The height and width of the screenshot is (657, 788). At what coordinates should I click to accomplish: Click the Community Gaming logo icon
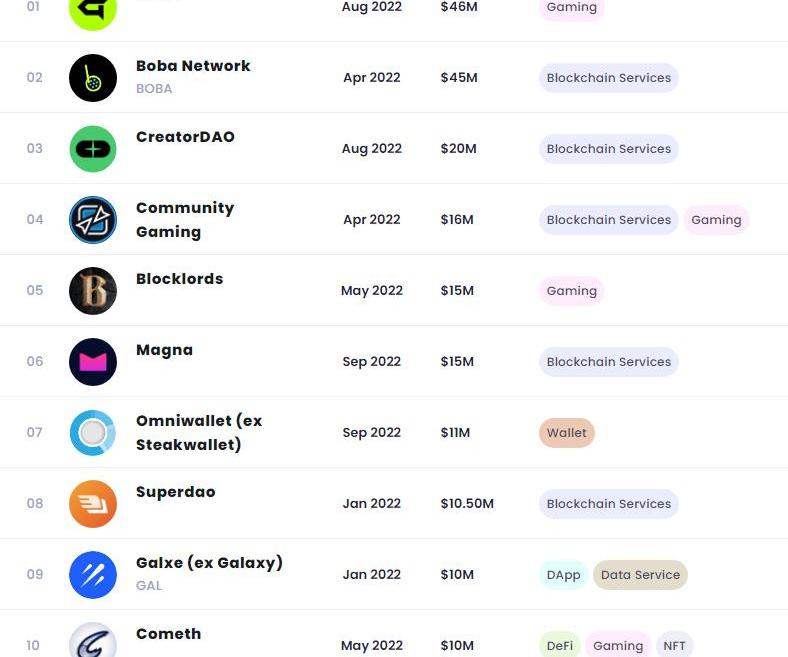tap(93, 220)
